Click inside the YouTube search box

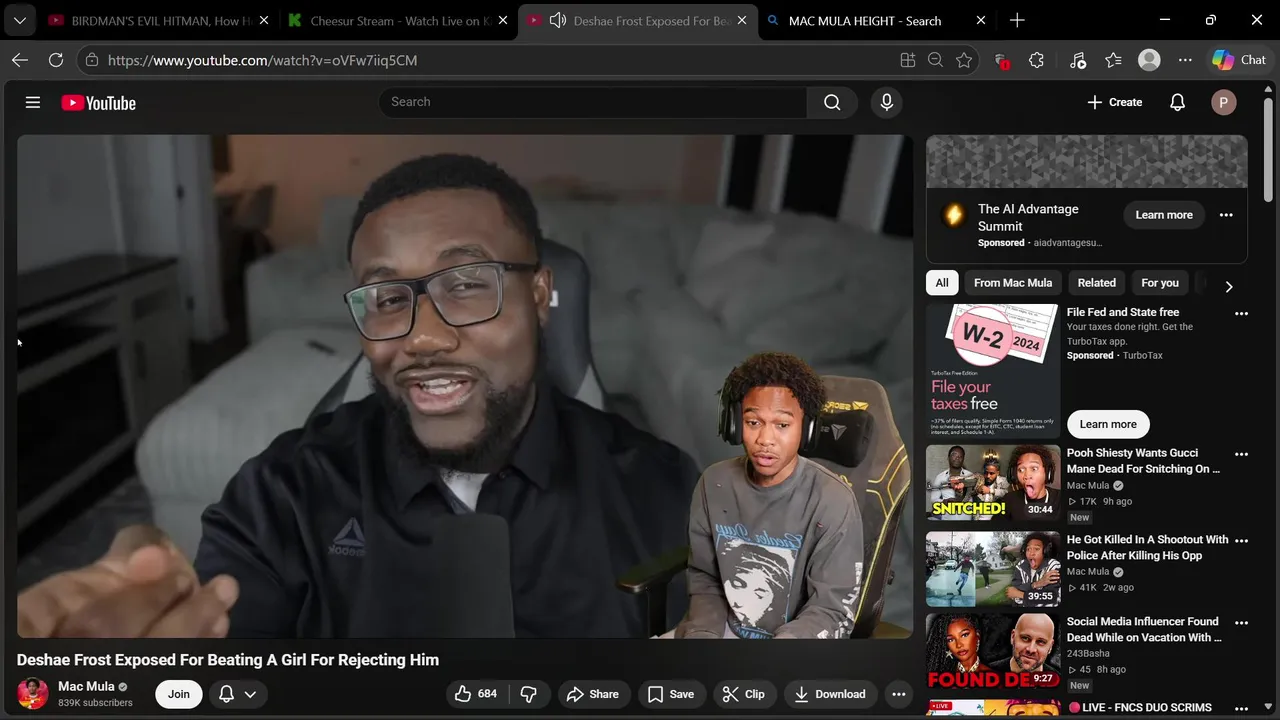coord(593,102)
